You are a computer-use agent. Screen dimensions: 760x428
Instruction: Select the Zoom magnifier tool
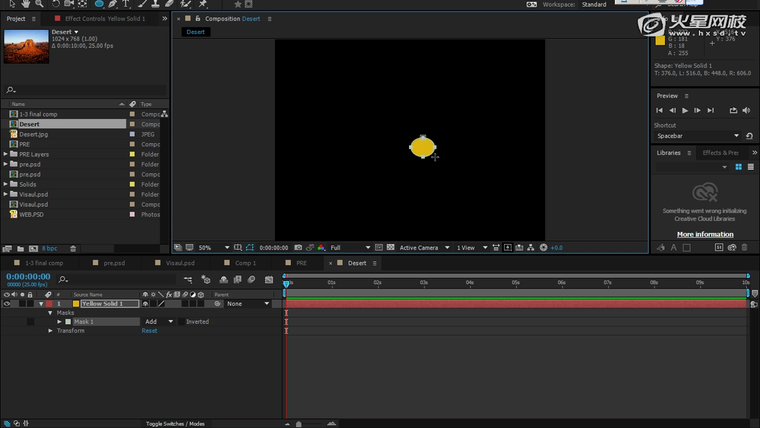click(x=37, y=4)
